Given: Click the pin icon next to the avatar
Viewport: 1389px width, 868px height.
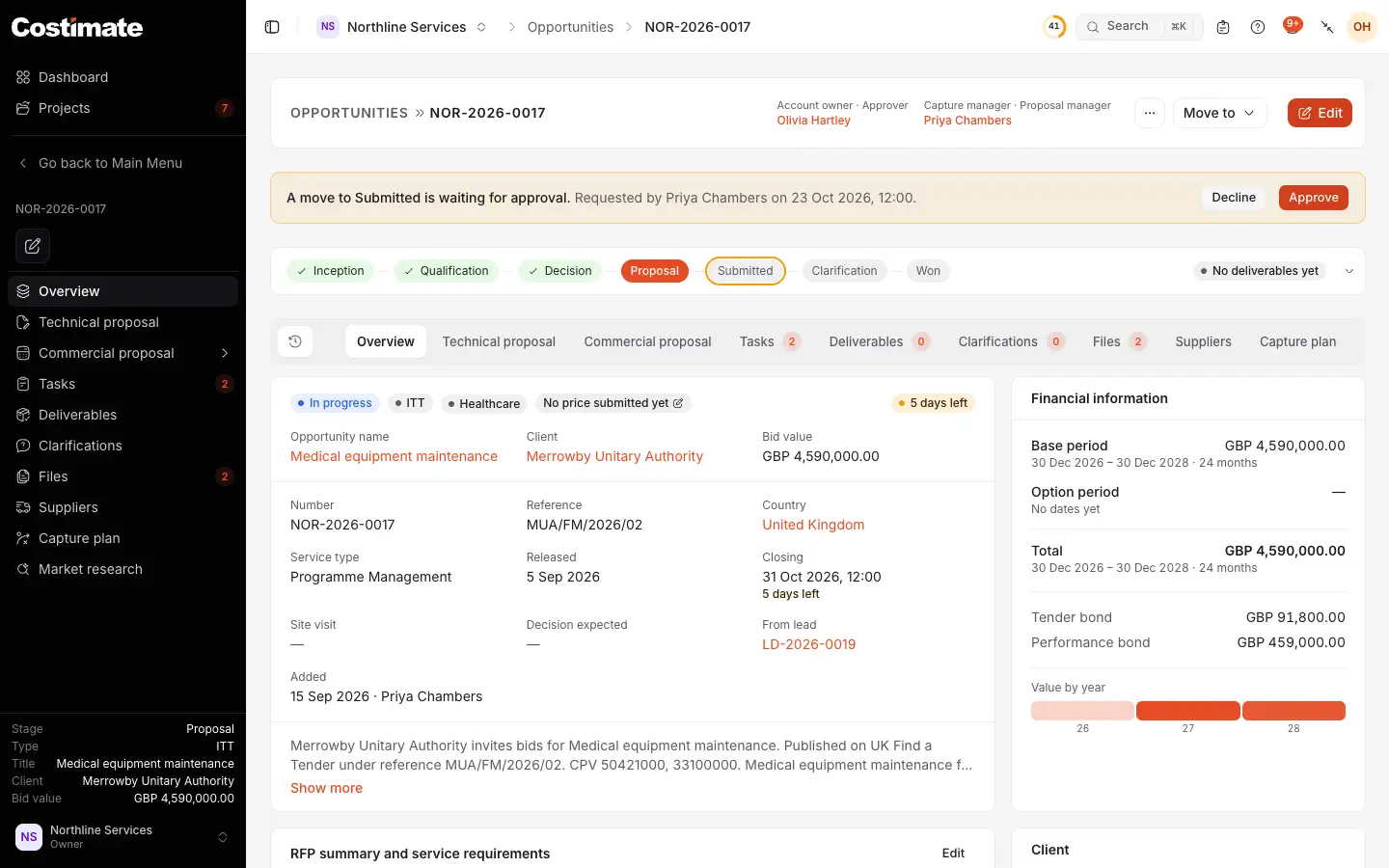Looking at the screenshot, I should click(1327, 27).
